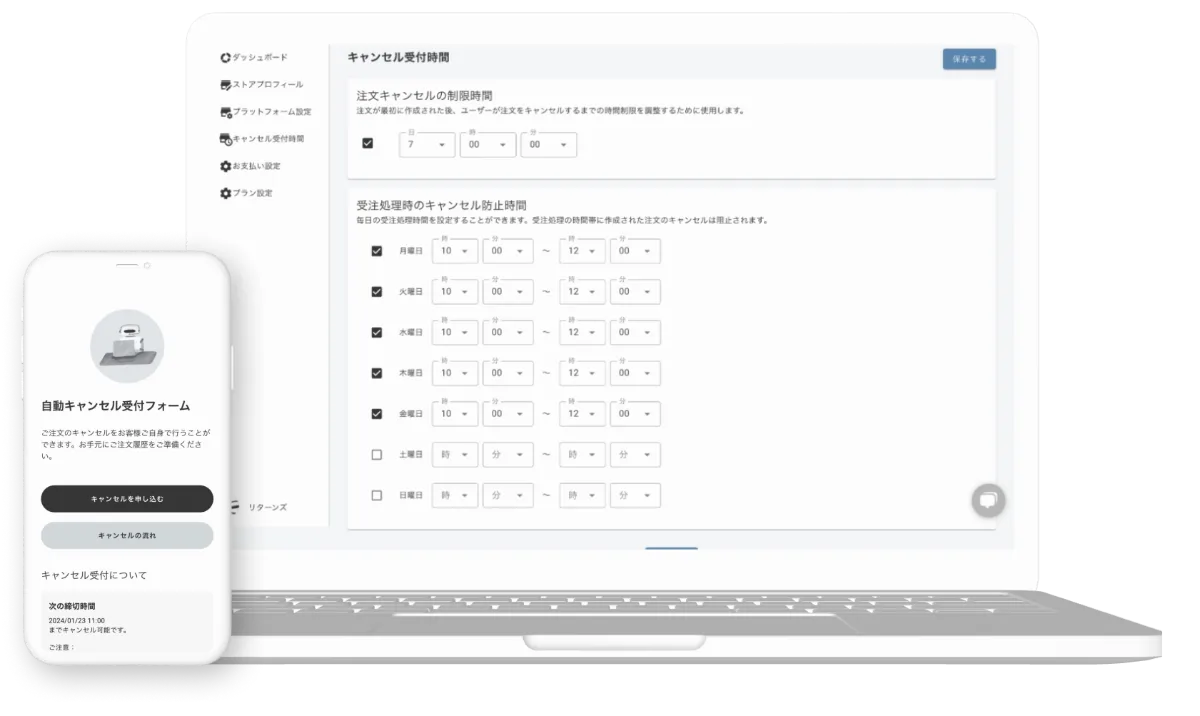The width and height of the screenshot is (1200, 716).
Task: Click the cancel reception time icon
Action: [x=226, y=139]
